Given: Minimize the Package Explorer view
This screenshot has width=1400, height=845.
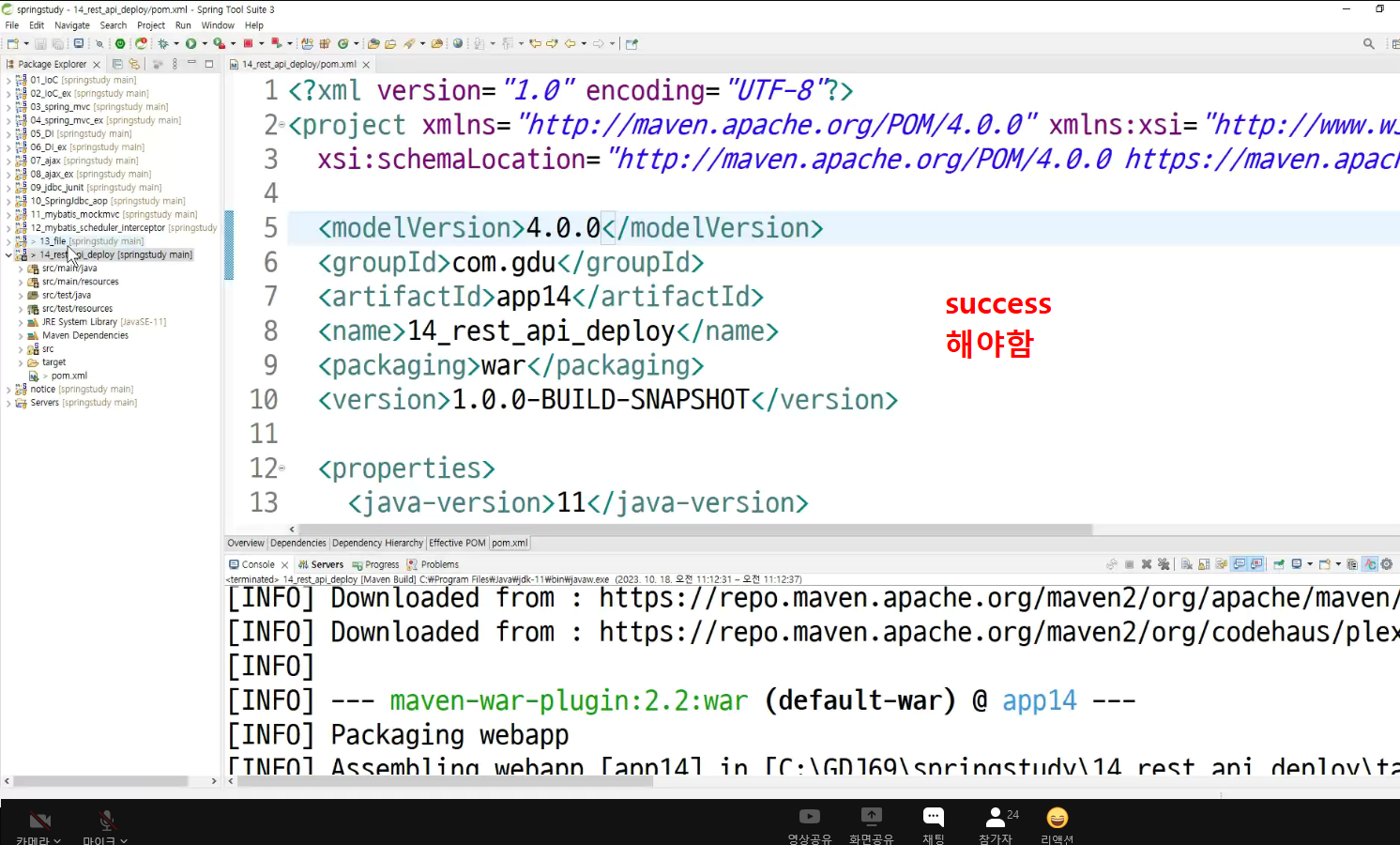Looking at the screenshot, I should [x=191, y=64].
